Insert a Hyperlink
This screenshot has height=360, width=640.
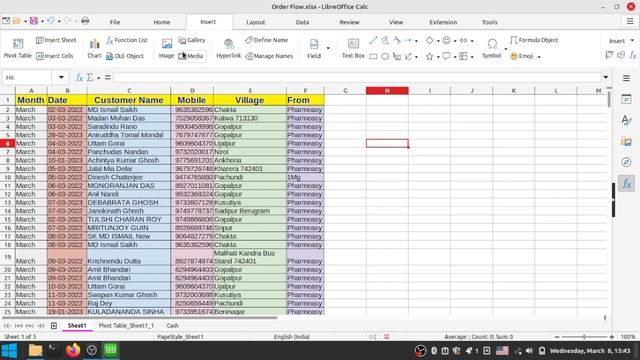(x=228, y=48)
